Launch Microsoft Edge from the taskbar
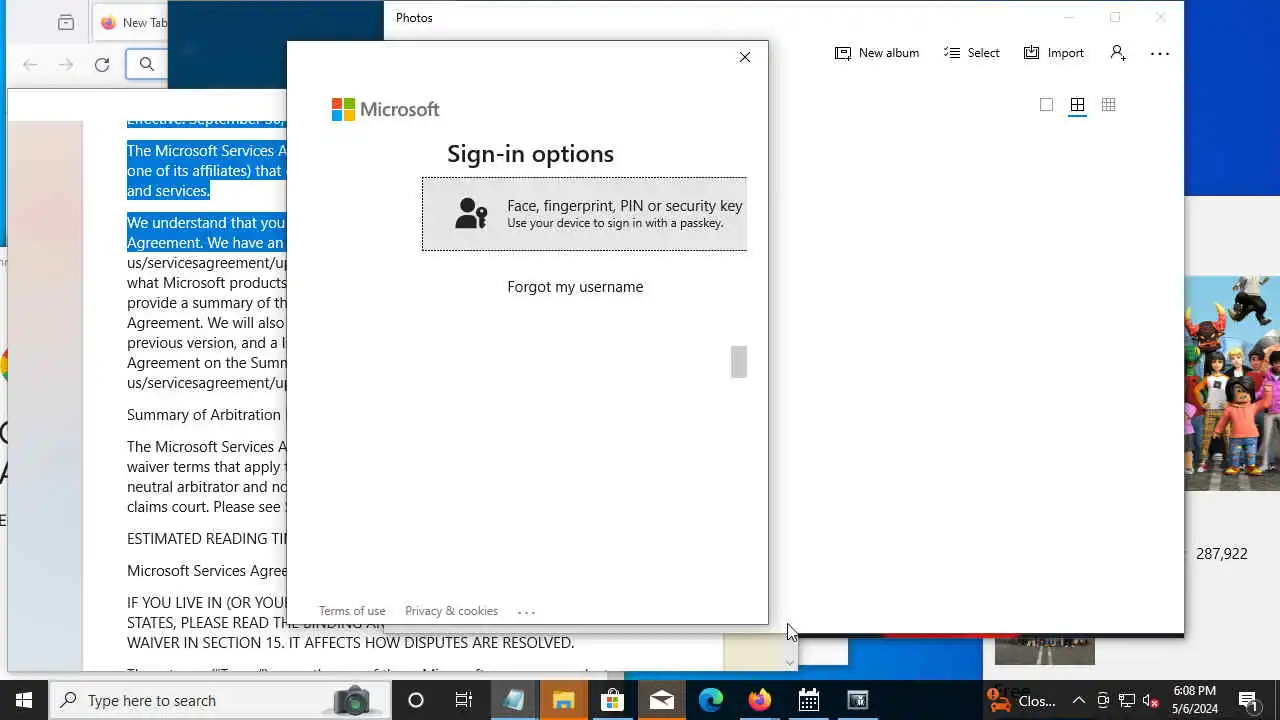Viewport: 1280px width, 720px height. click(710, 700)
